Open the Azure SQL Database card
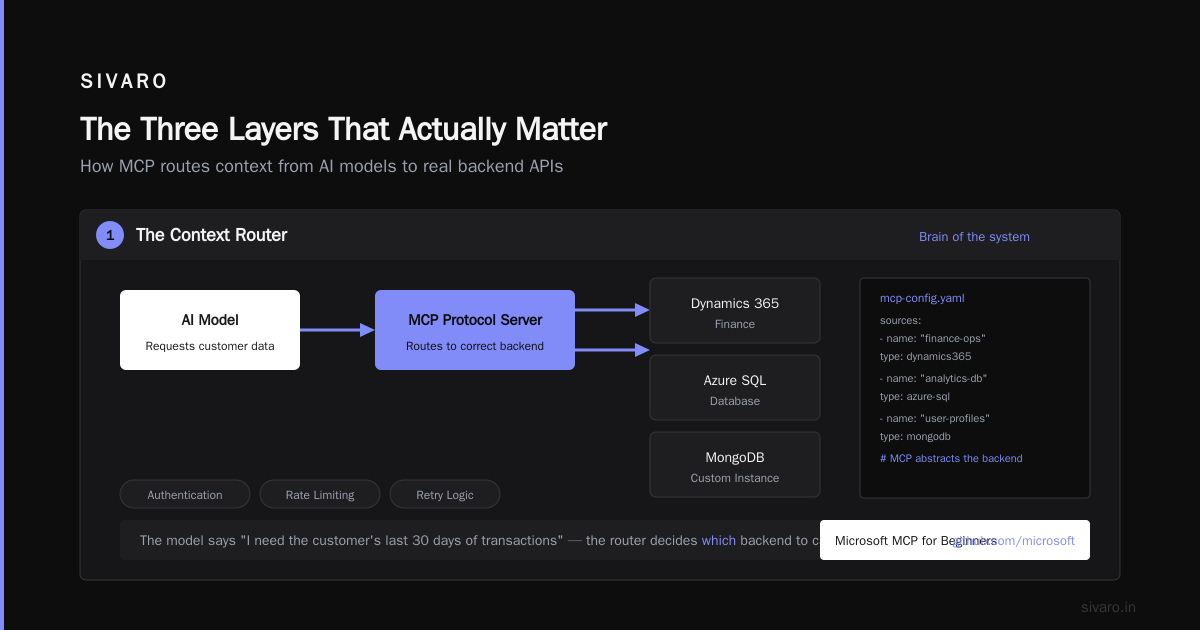1200x630 pixels. 735,388
